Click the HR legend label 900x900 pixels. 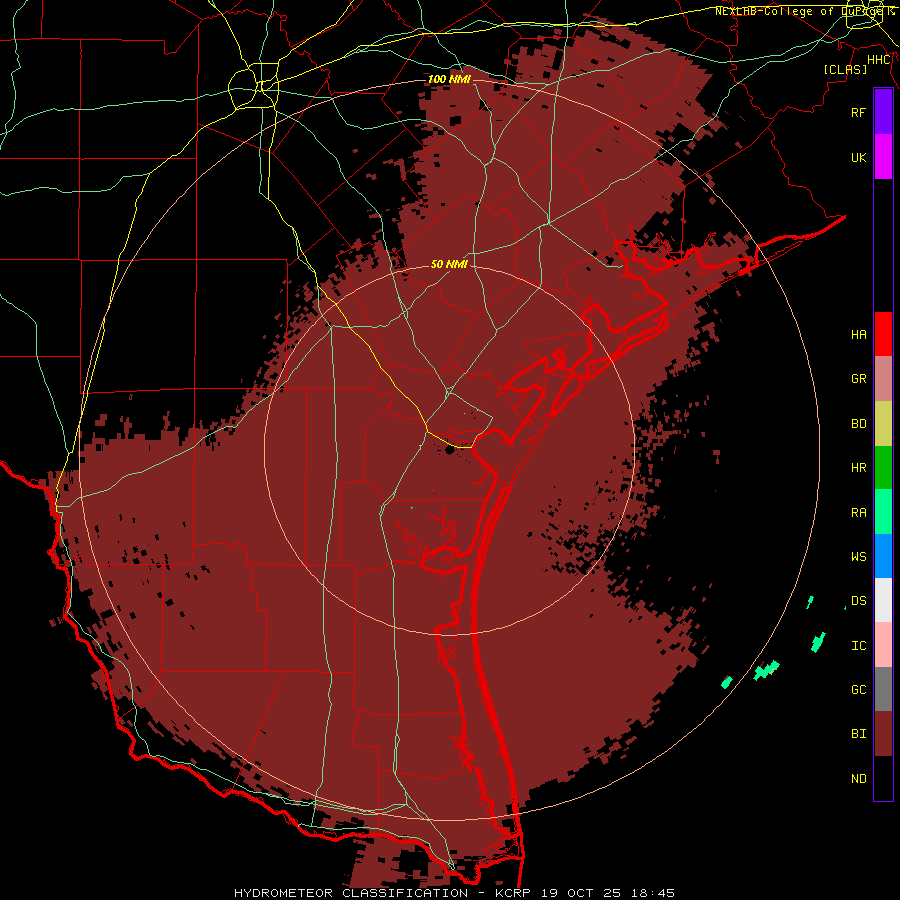pyautogui.click(x=858, y=468)
